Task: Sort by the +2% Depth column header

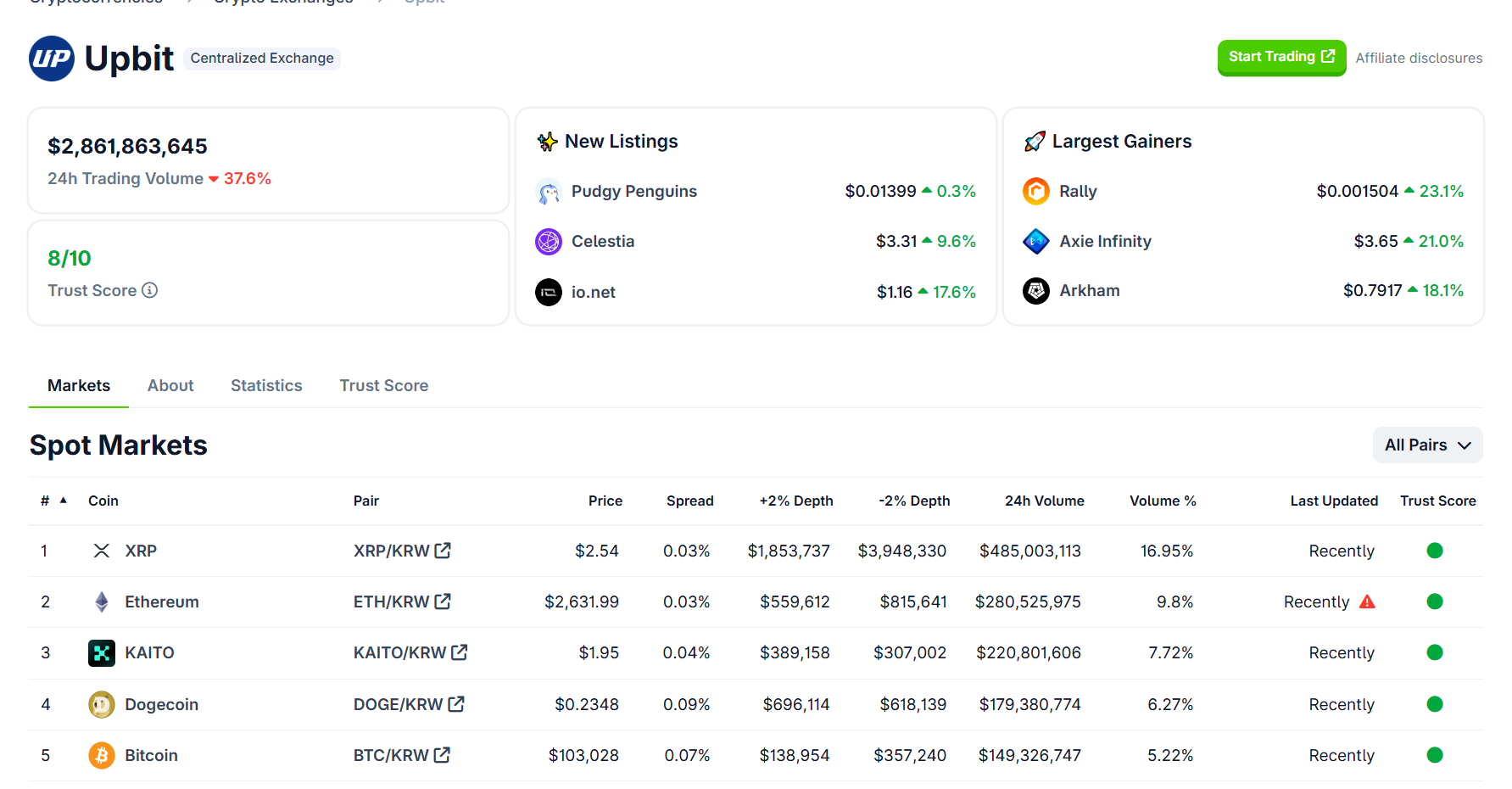Action: coord(796,501)
